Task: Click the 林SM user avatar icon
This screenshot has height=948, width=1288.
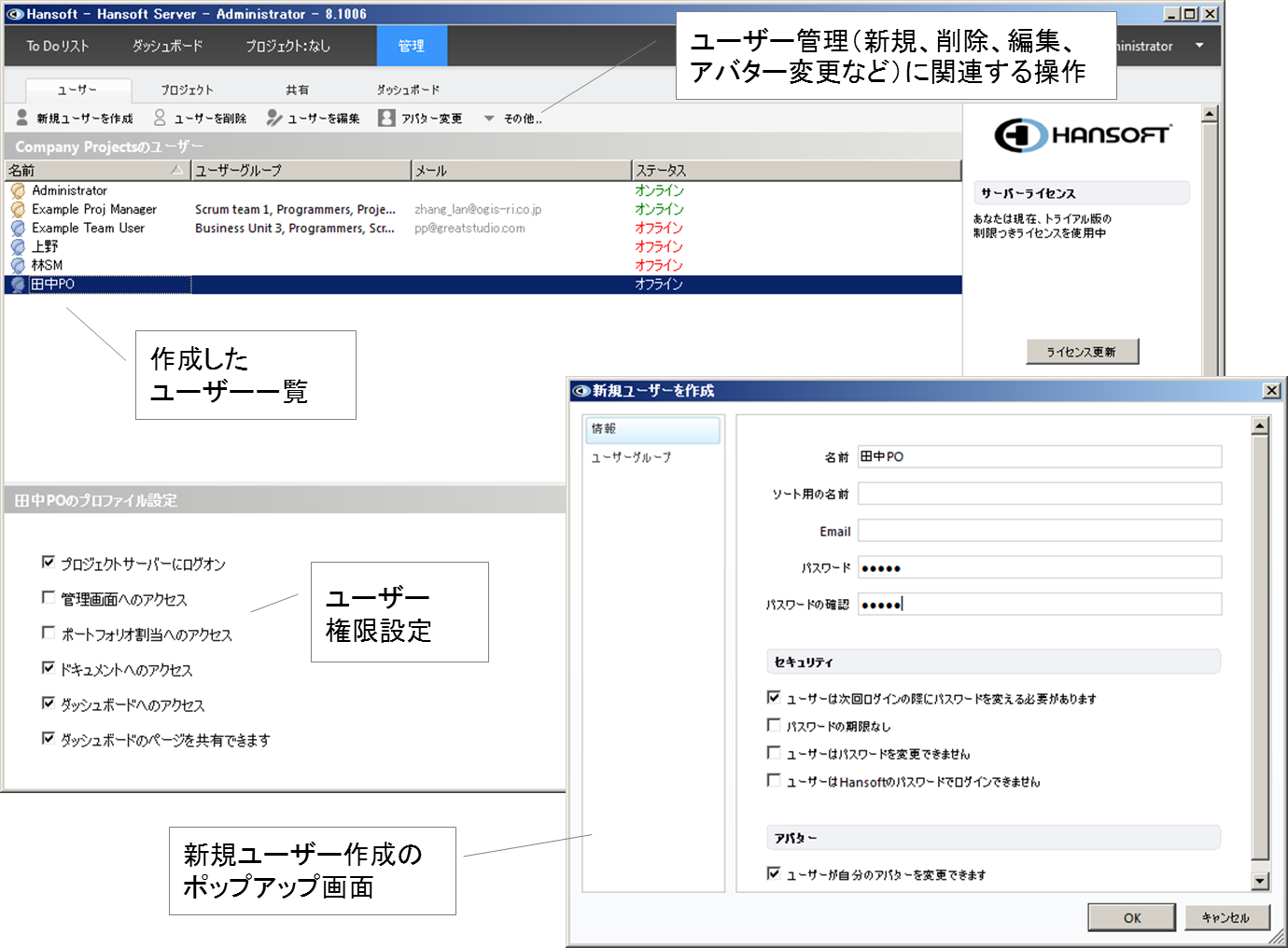Action: (x=18, y=265)
